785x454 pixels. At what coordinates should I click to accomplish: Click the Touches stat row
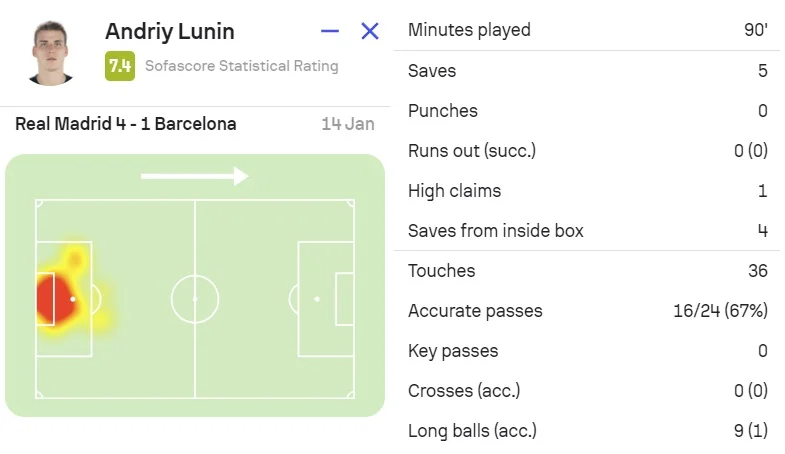click(x=587, y=271)
